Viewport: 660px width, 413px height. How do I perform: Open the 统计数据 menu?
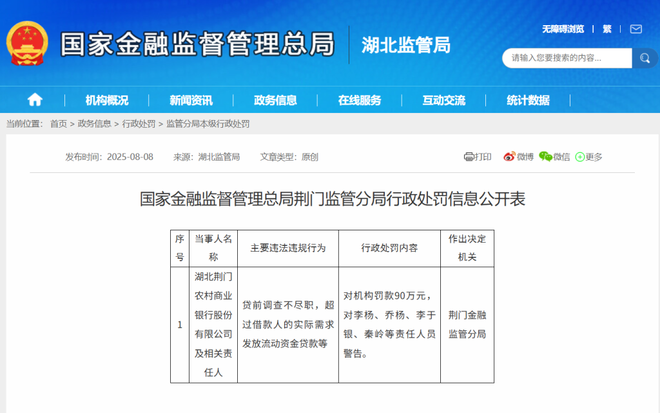click(x=528, y=100)
